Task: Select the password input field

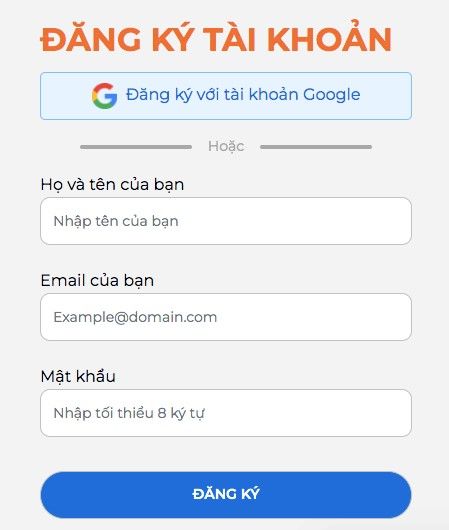Action: 226,413
